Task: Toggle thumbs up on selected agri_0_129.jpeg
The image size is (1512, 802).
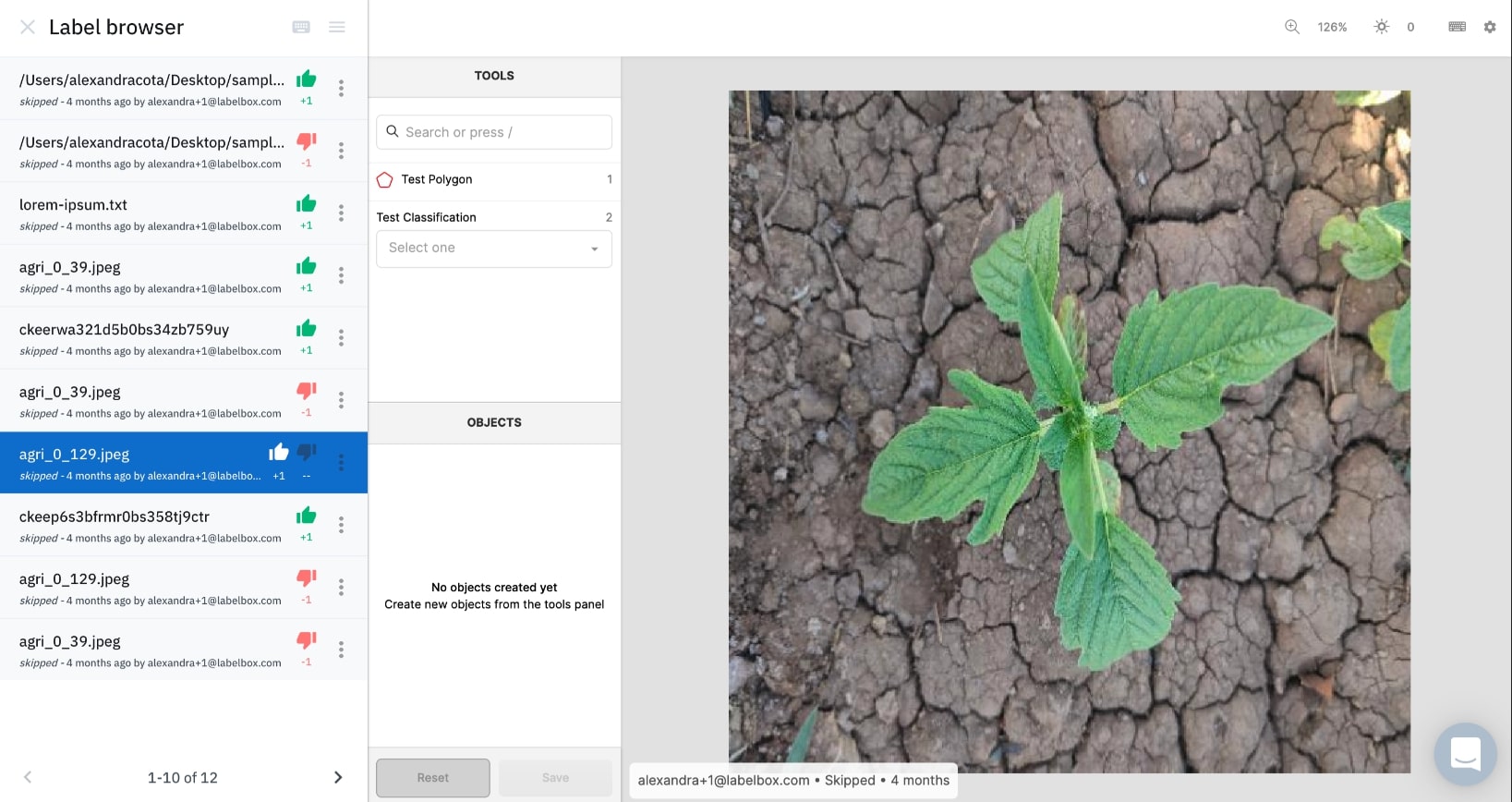Action: (x=279, y=452)
